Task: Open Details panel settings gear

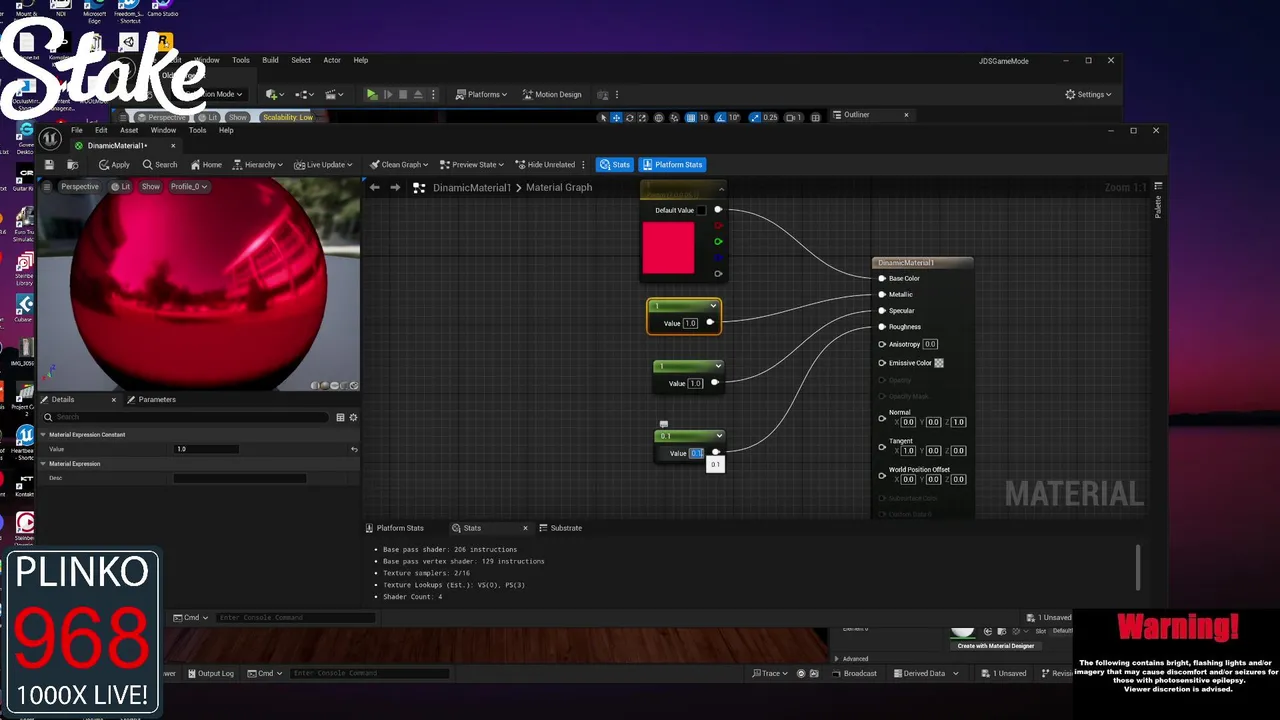Action: (x=353, y=417)
